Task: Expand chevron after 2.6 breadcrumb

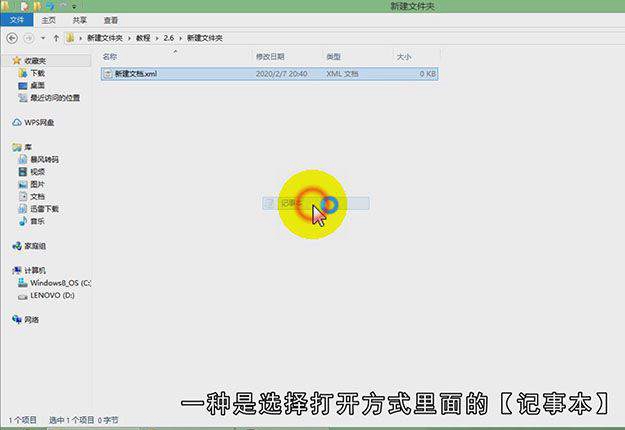Action: click(180, 38)
